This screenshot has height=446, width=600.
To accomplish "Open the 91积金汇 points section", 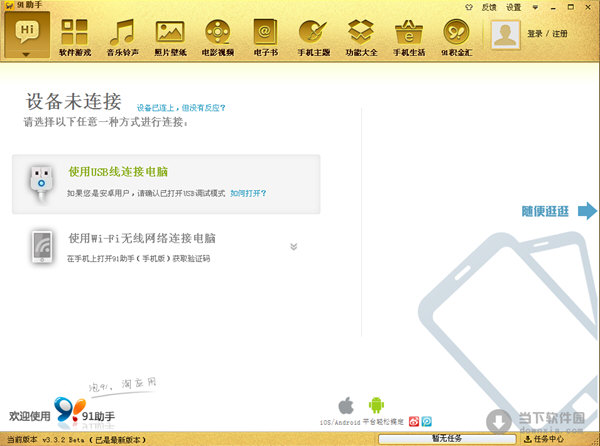I will (456, 37).
